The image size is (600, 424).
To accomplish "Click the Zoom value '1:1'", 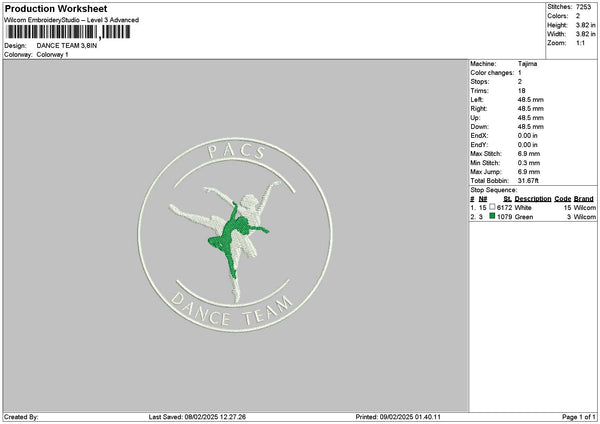I will click(580, 43).
